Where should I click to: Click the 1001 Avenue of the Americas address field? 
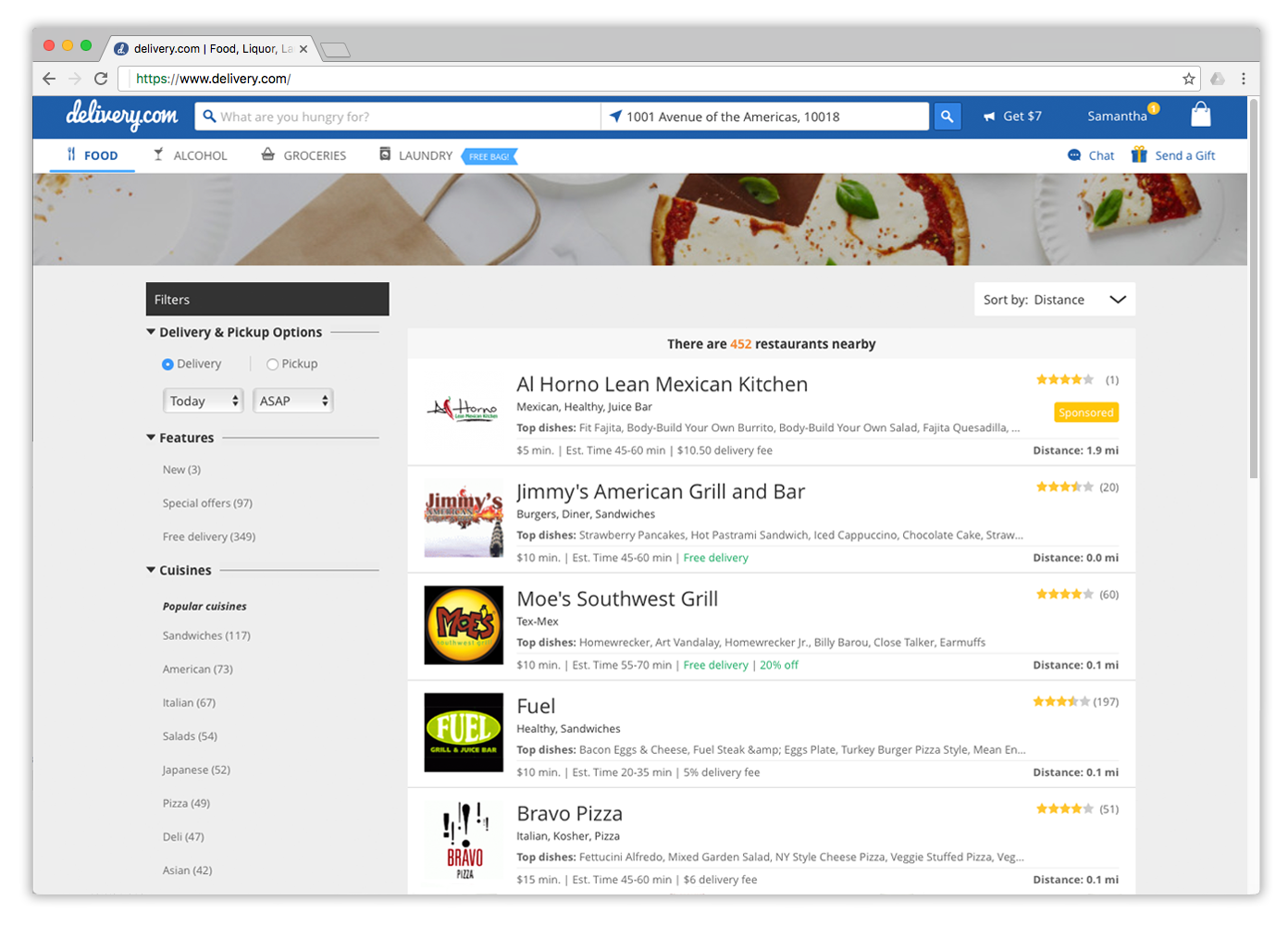764,117
